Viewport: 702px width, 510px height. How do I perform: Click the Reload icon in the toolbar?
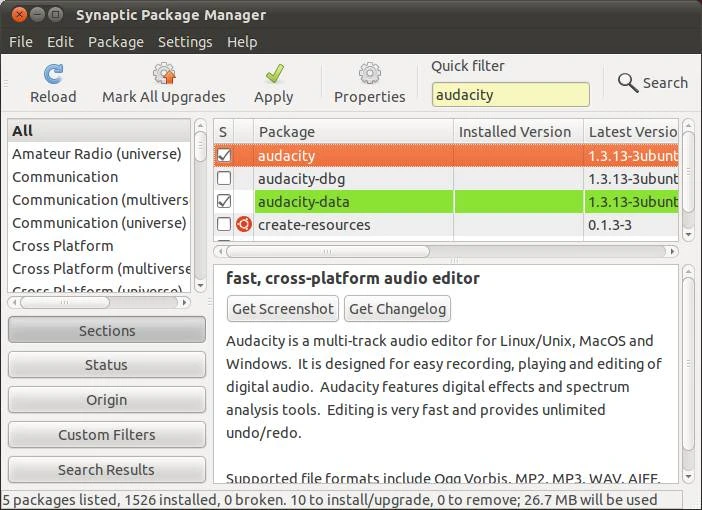(x=53, y=74)
